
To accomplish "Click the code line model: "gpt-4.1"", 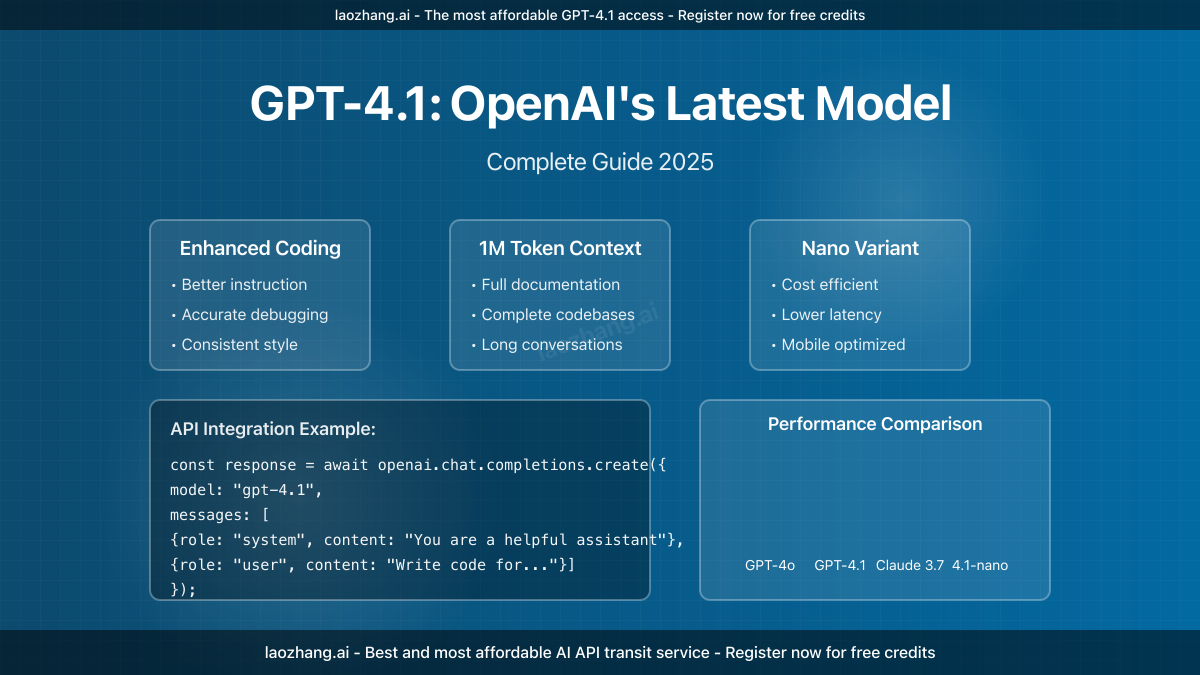I will (246, 490).
